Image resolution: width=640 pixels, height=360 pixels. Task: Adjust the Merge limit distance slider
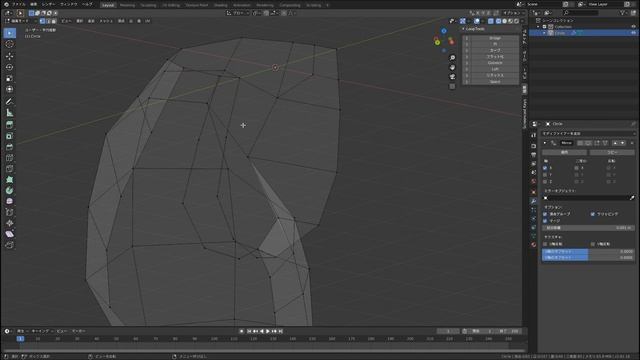pyautogui.click(x=588, y=228)
